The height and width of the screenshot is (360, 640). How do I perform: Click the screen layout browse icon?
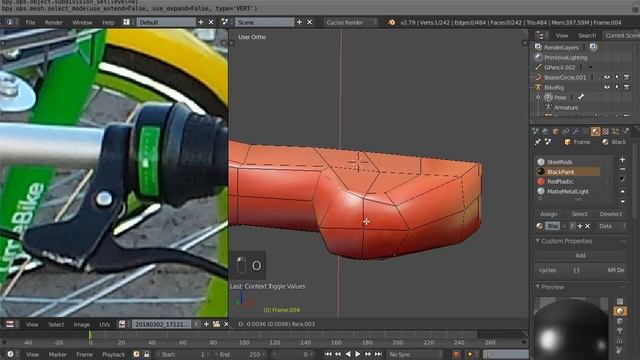(x=127, y=22)
